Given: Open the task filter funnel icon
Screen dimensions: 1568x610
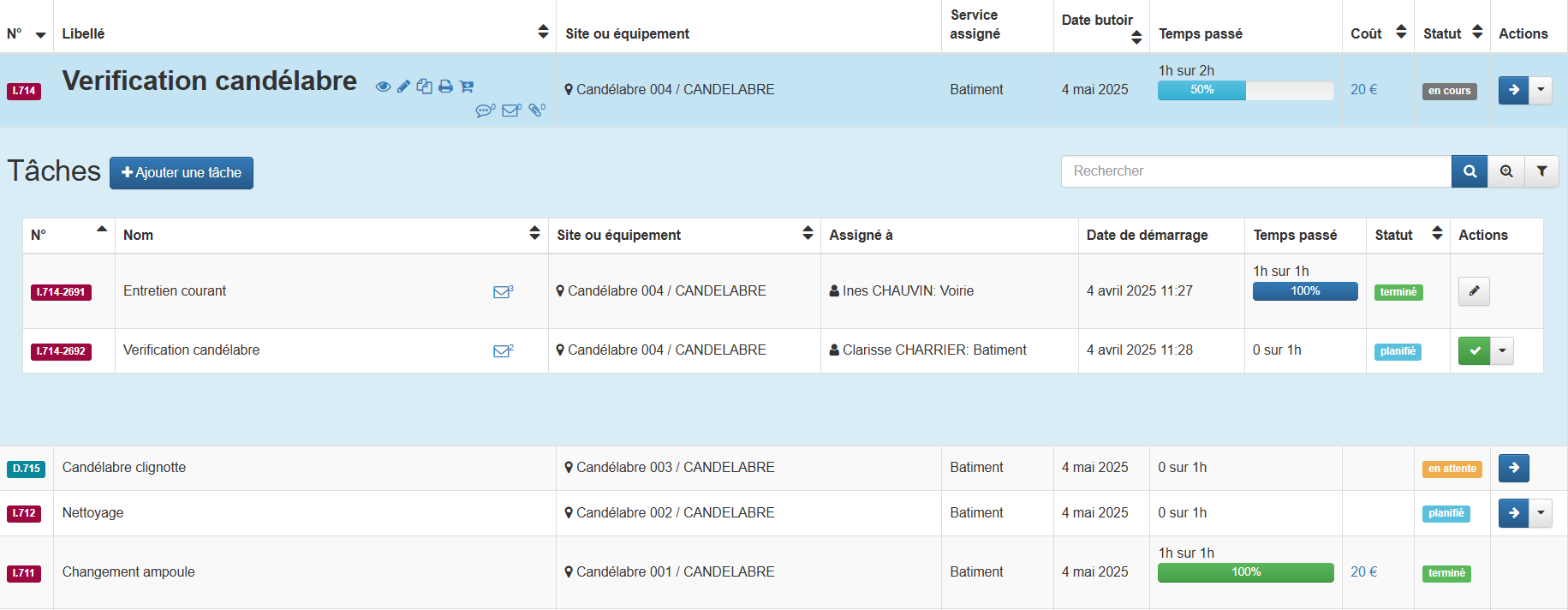Looking at the screenshot, I should 1541,171.
